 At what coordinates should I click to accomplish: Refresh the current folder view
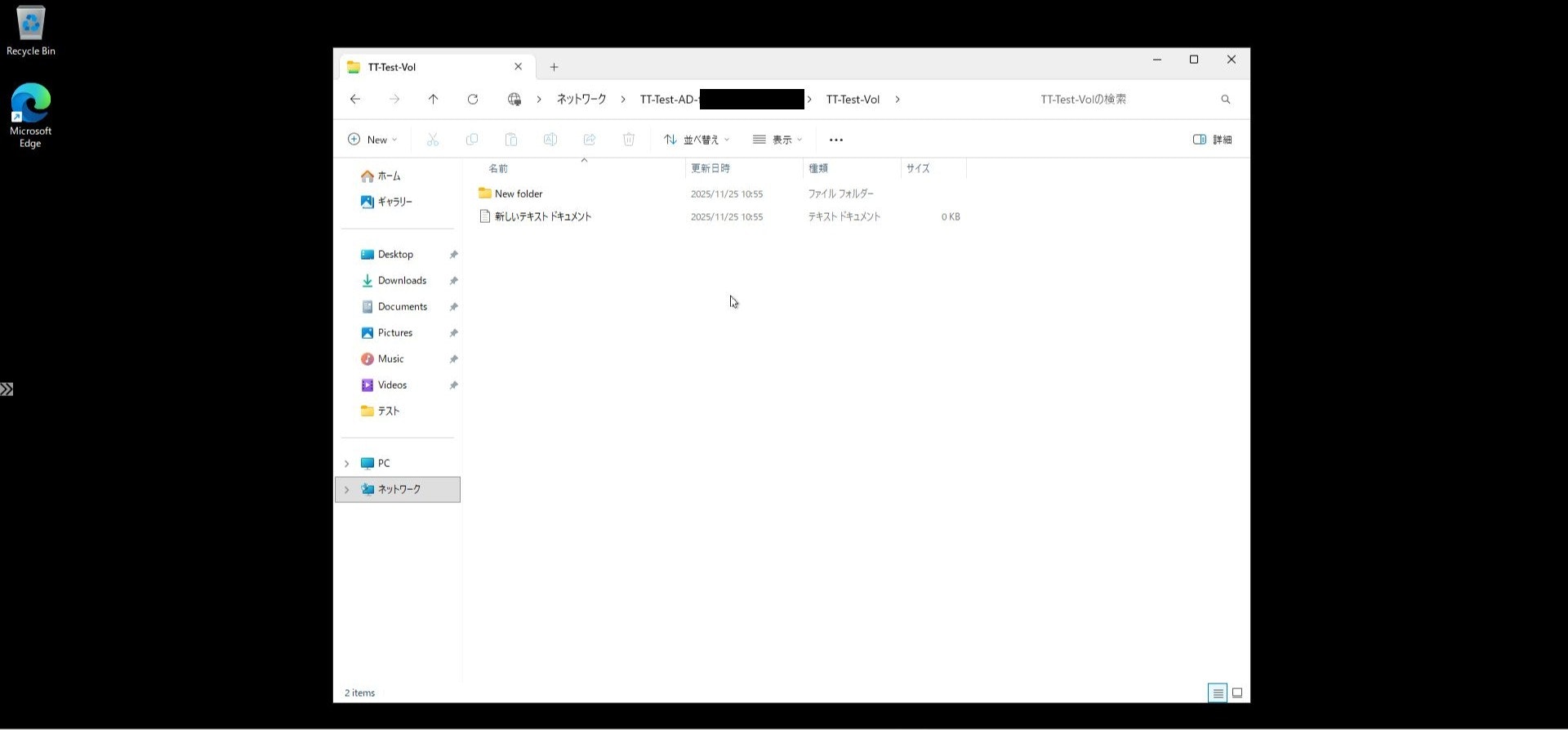pos(472,99)
